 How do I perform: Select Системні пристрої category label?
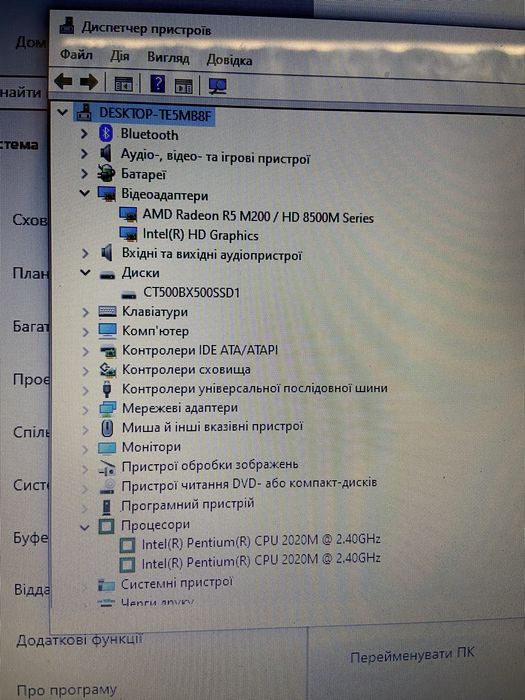click(177, 583)
